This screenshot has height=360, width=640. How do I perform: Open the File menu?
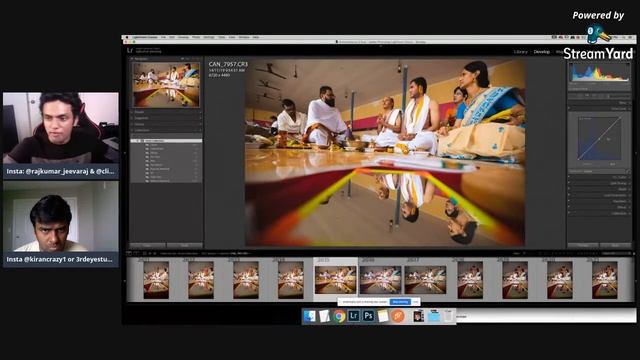[163, 37]
